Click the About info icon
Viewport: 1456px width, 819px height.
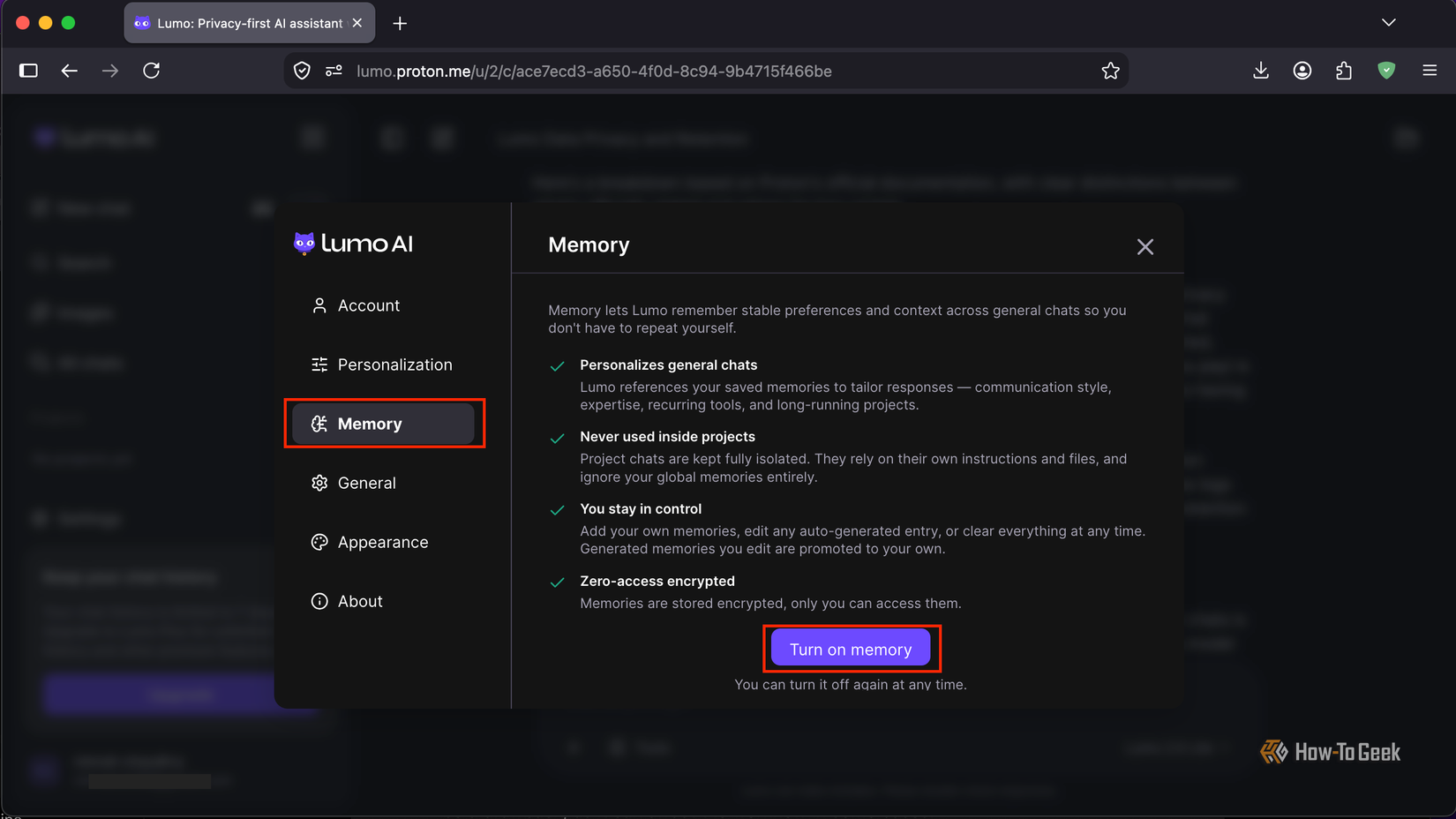(319, 601)
